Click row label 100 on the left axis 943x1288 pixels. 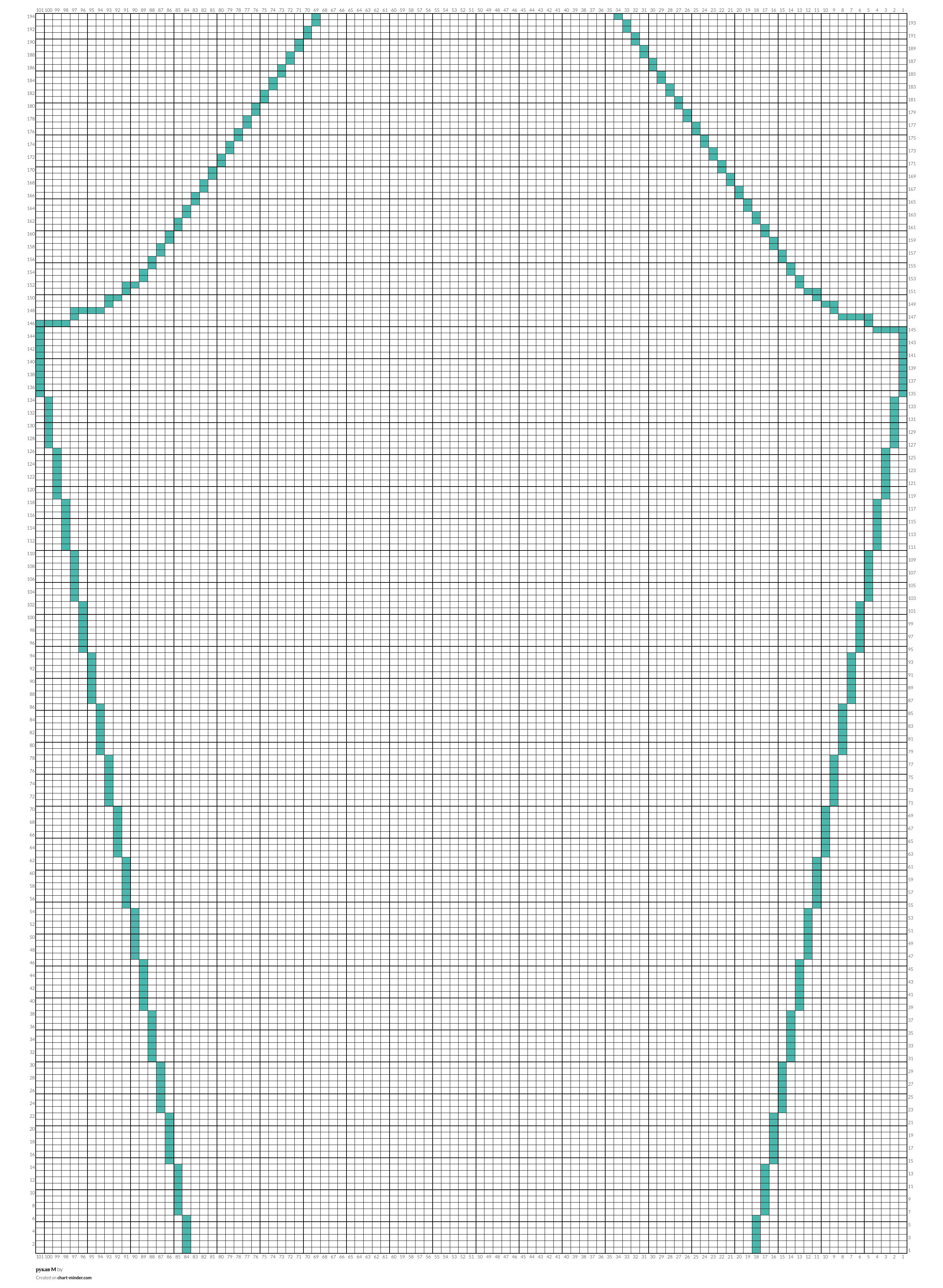coord(31,617)
